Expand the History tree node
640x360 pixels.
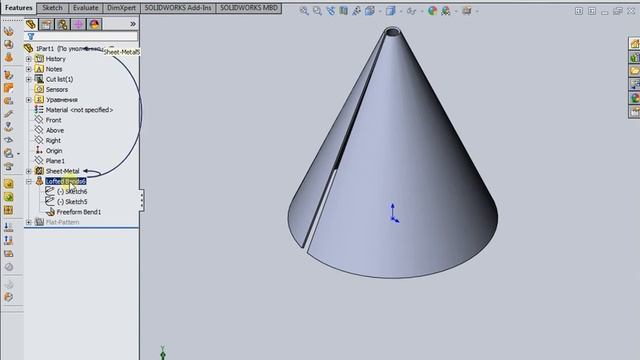point(29,59)
